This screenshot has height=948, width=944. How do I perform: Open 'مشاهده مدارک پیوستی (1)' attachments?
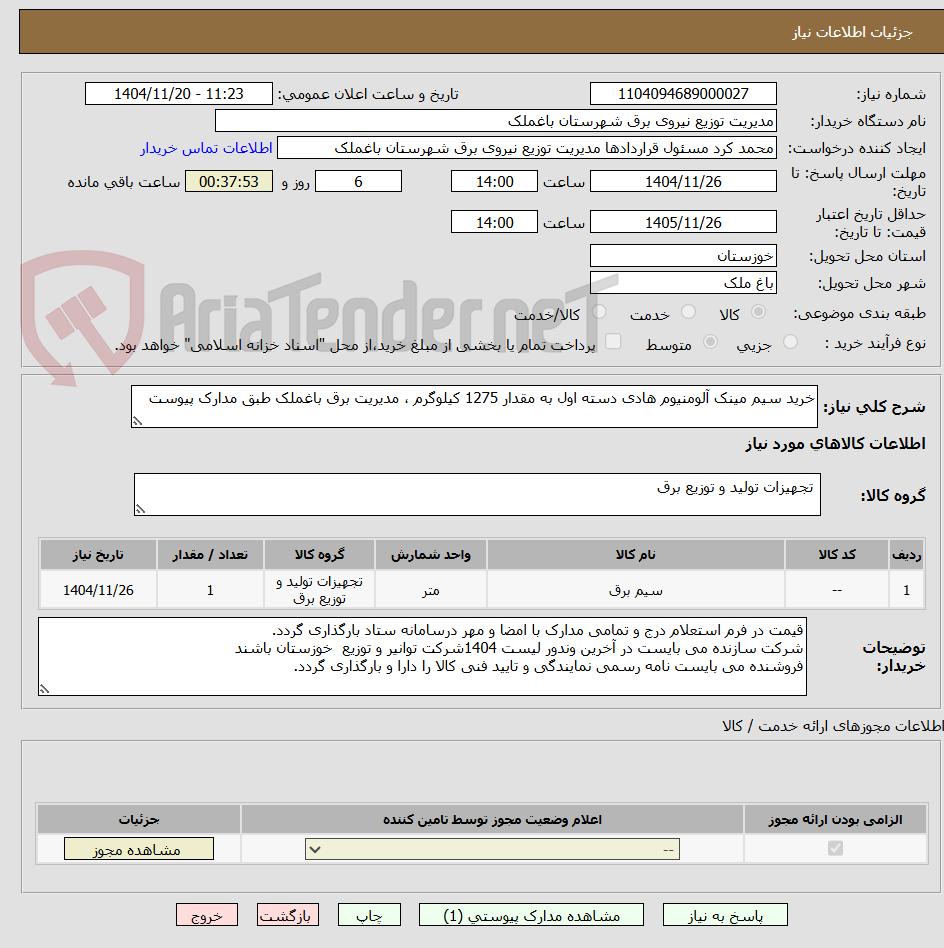click(531, 915)
